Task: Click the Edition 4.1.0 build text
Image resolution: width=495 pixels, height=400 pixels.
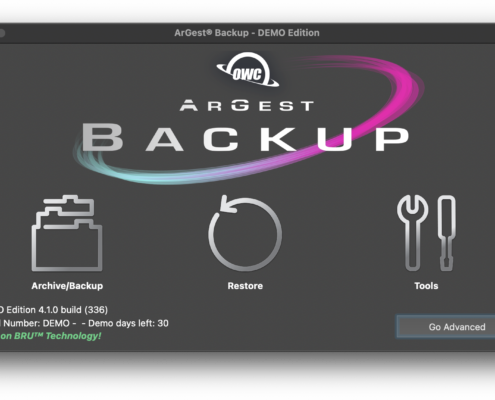Action: click(54, 310)
